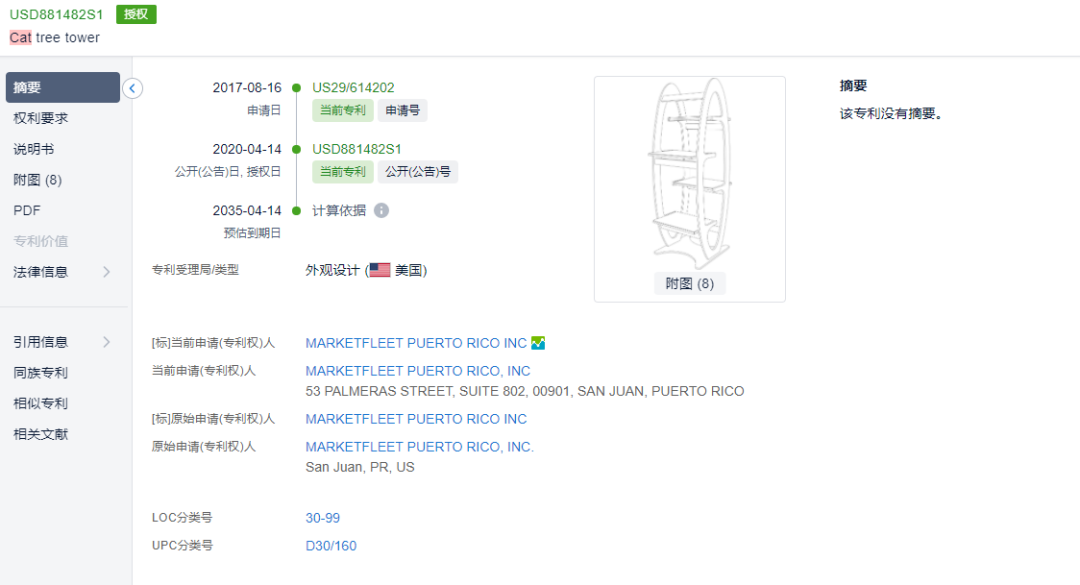
Task: Click the 申请号 tag button
Action: [402, 110]
